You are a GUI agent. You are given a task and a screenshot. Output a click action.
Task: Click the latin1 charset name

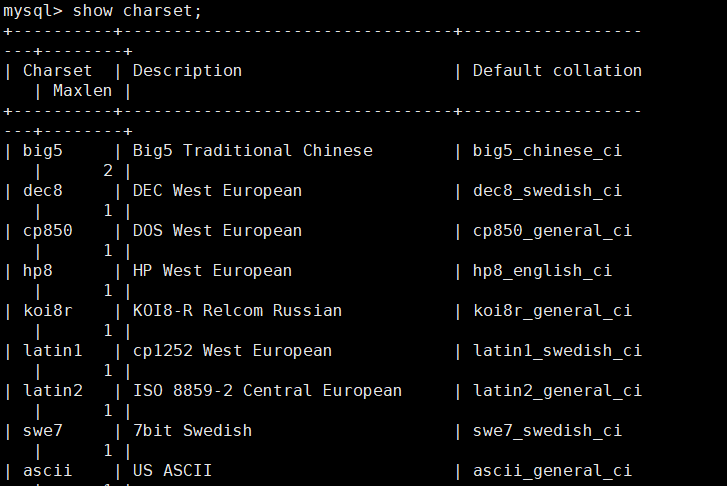pos(52,351)
